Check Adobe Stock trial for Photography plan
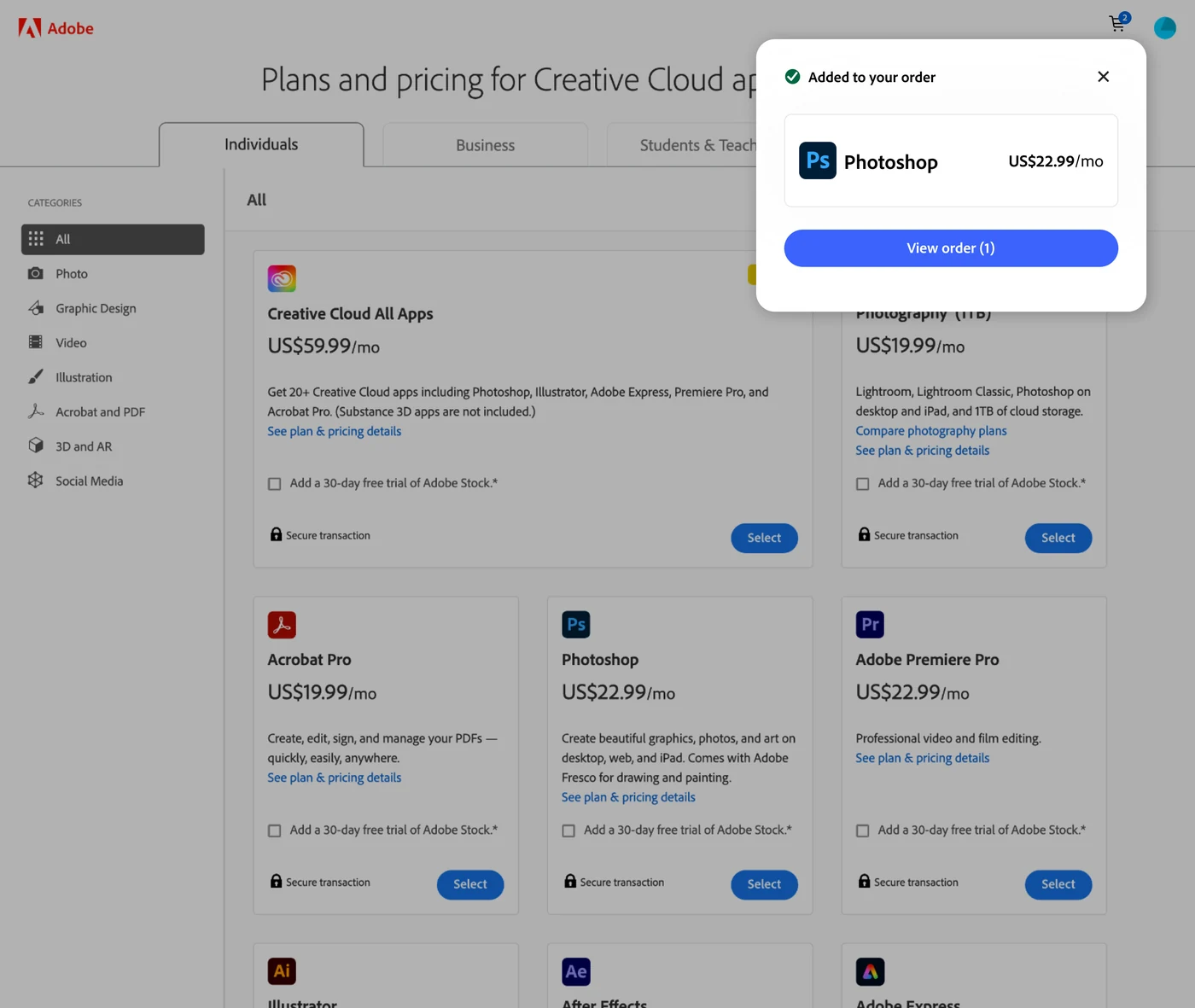 tap(863, 484)
